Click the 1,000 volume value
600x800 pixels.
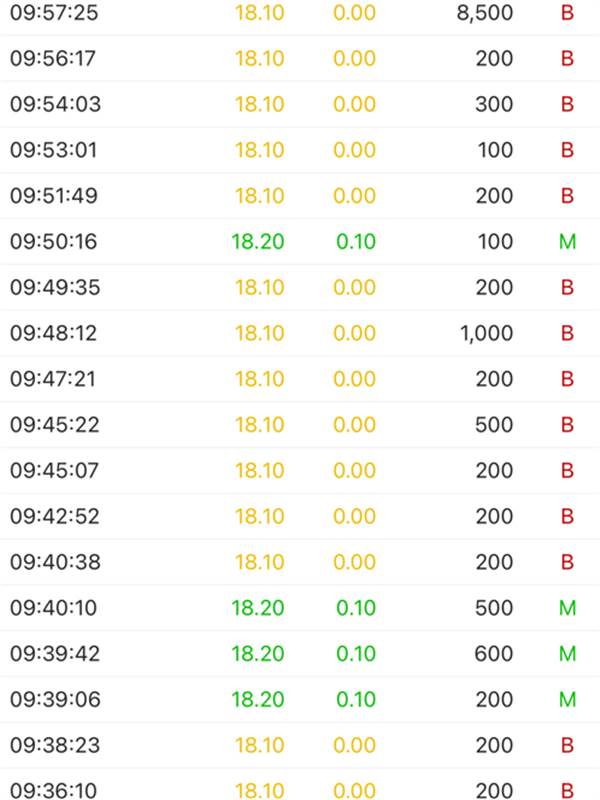[x=486, y=334]
